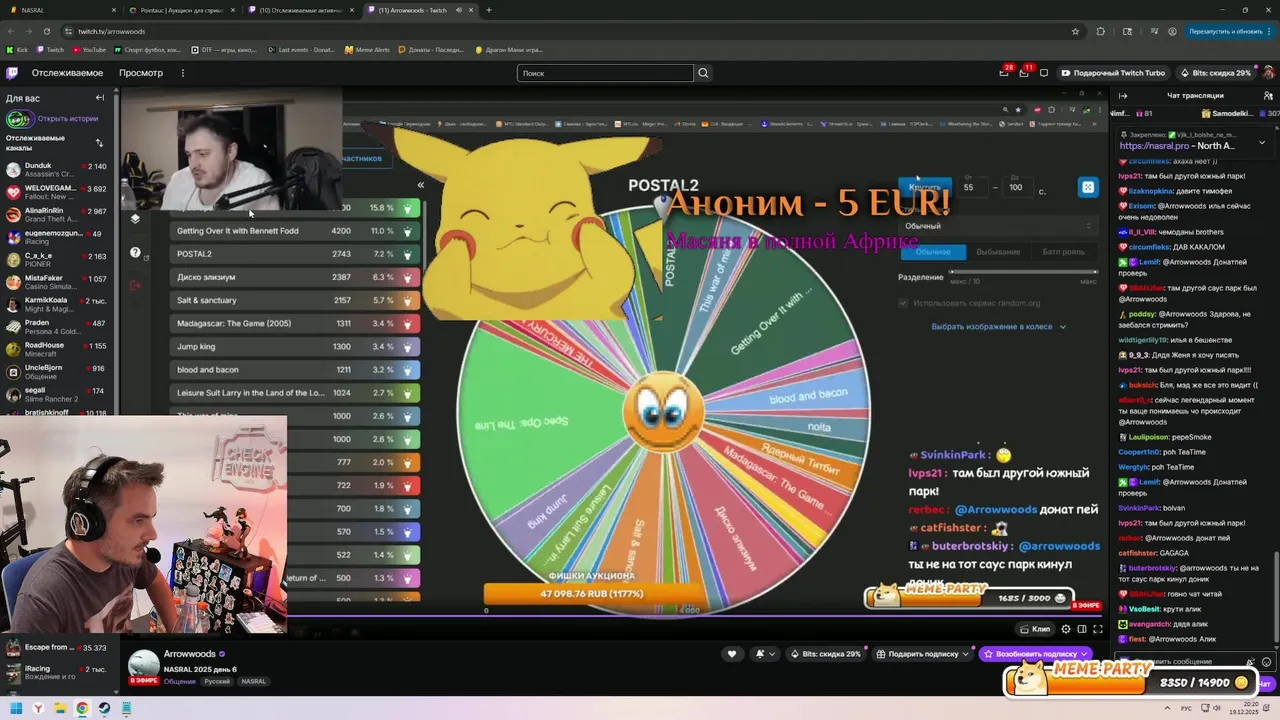The image size is (1280, 720).
Task: Open the whispers speech bubble icon
Action: [x=1044, y=73]
